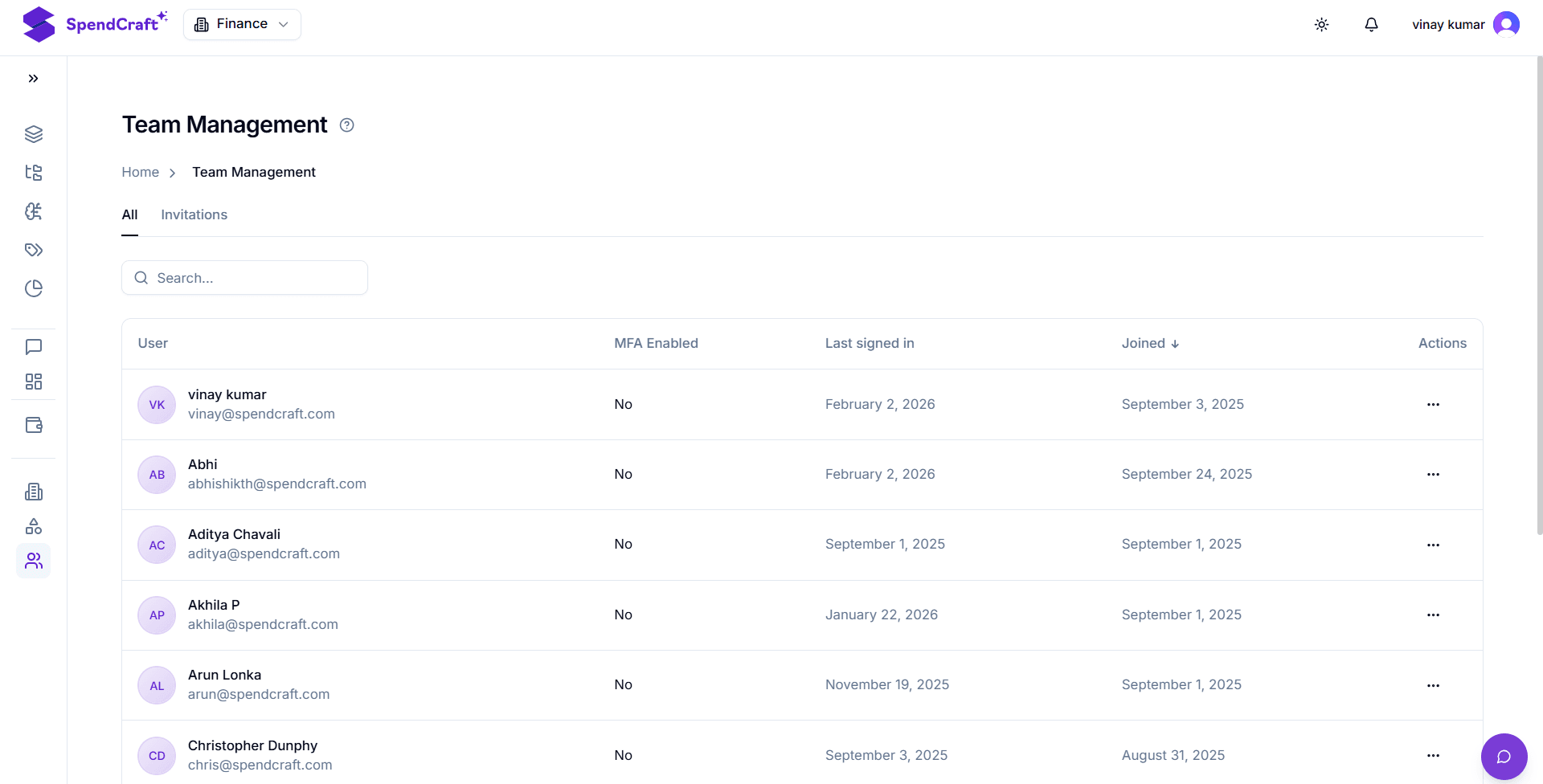This screenshot has width=1543, height=784.
Task: Open the notifications bell
Action: pyautogui.click(x=1371, y=25)
